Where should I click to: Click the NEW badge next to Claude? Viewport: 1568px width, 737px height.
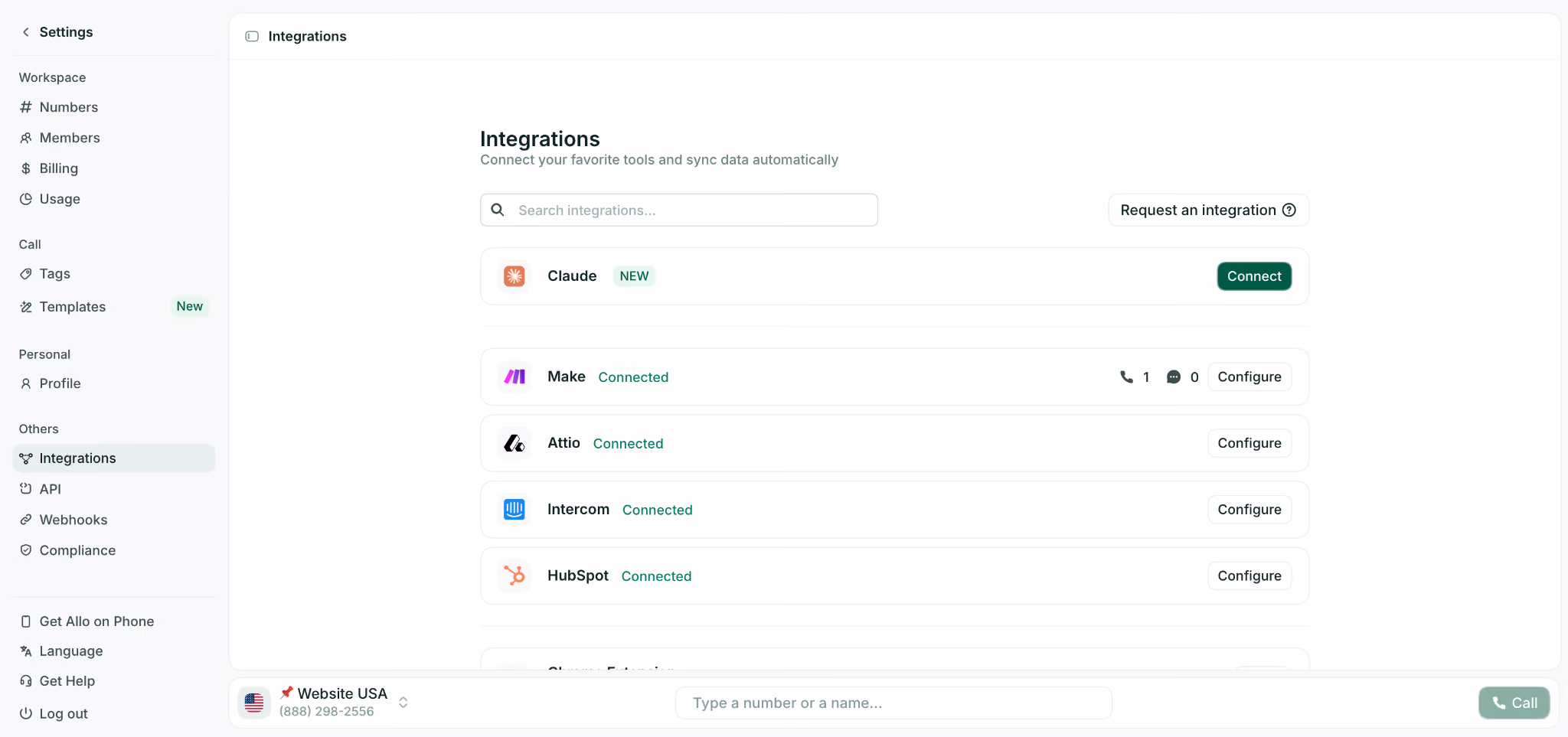[x=634, y=276]
